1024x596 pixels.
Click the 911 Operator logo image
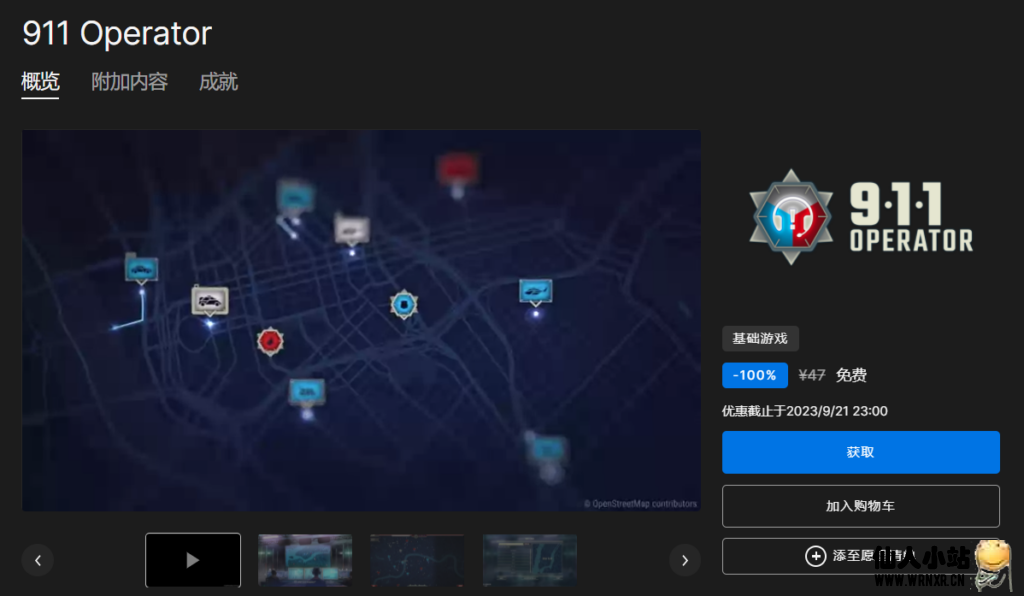(x=861, y=217)
